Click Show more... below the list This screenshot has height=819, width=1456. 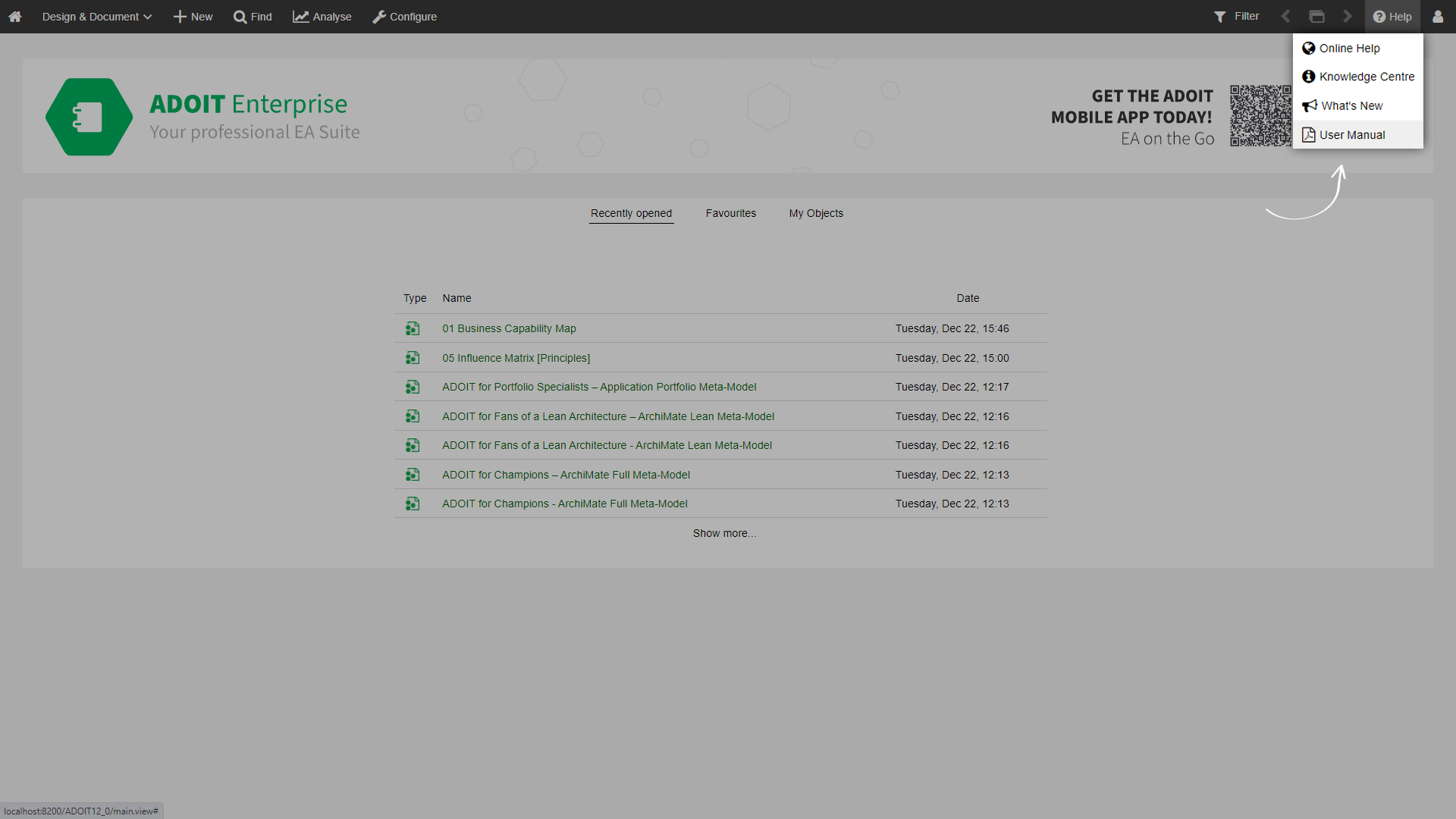pos(724,534)
